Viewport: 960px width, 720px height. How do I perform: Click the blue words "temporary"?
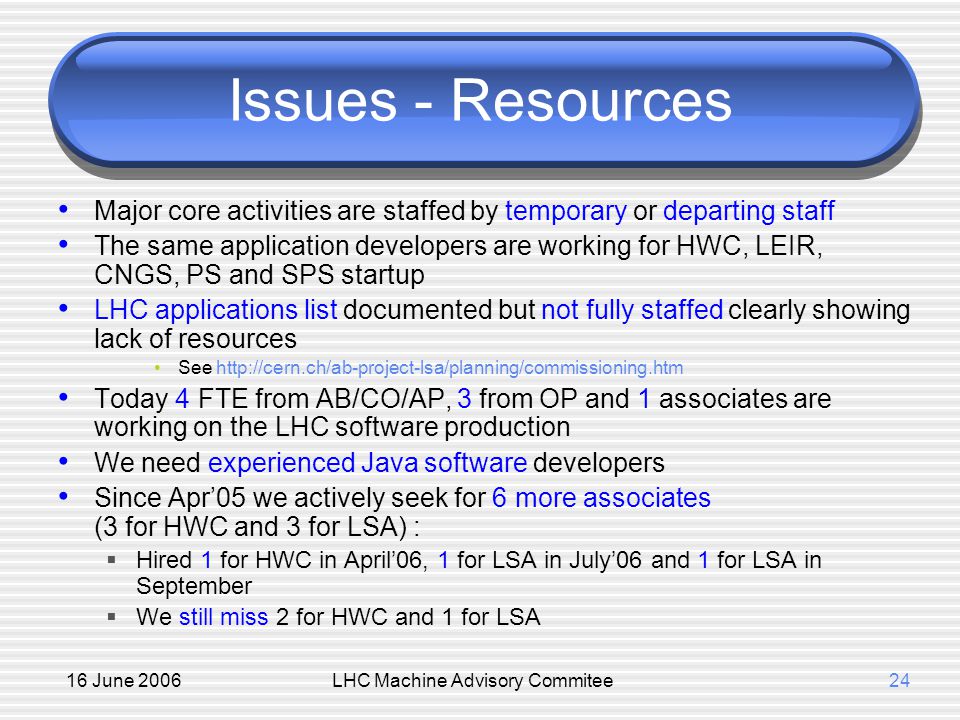pyautogui.click(x=566, y=211)
